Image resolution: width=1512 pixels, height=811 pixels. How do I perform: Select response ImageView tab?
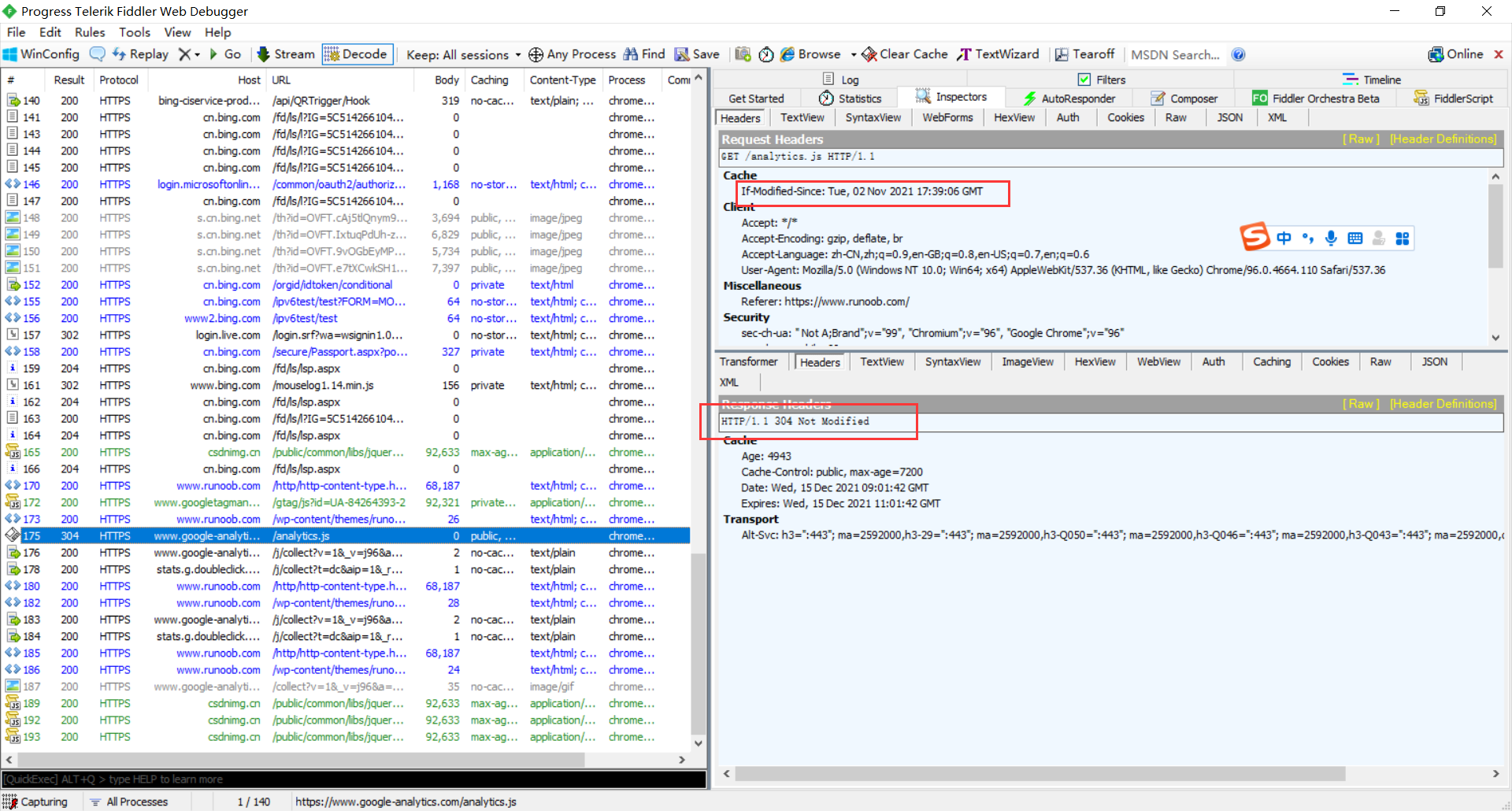1027,361
